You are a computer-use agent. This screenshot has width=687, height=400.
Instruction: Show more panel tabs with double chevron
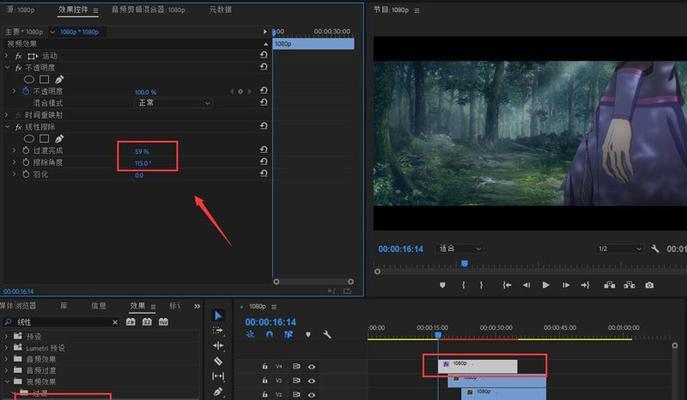click(x=197, y=306)
